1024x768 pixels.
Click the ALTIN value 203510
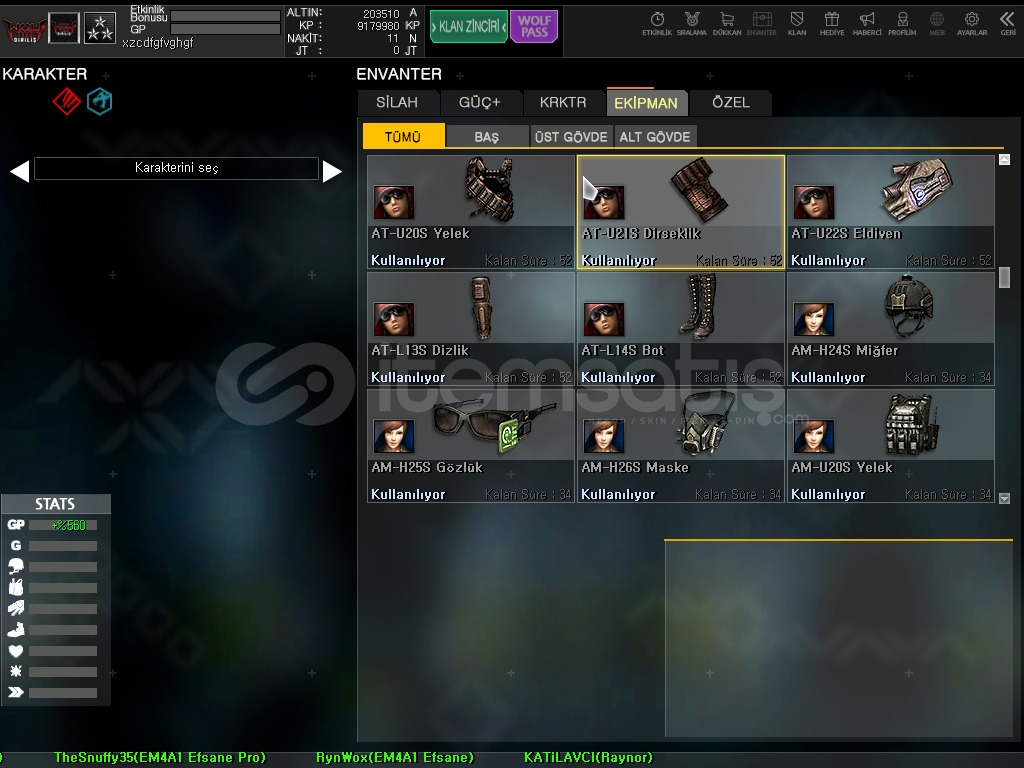point(381,13)
